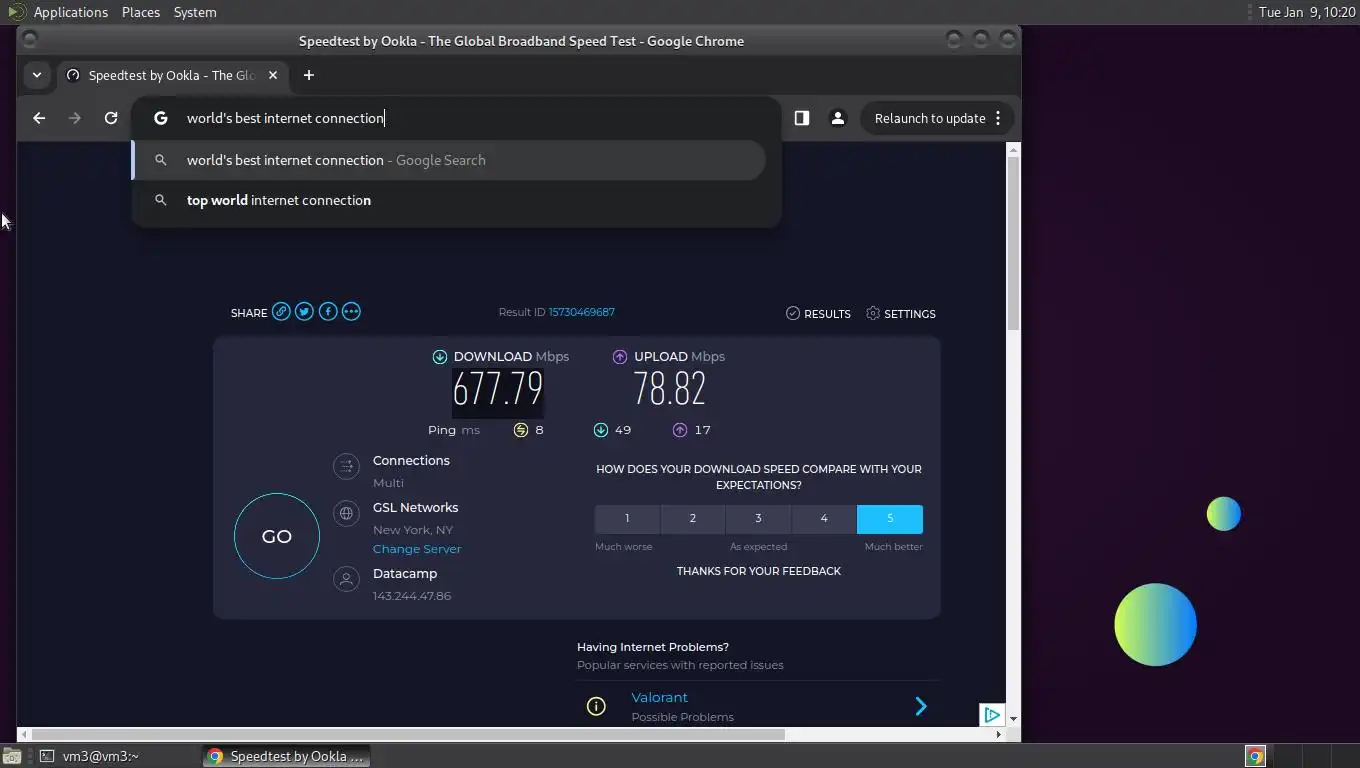Share result on Twitter icon

(x=304, y=312)
